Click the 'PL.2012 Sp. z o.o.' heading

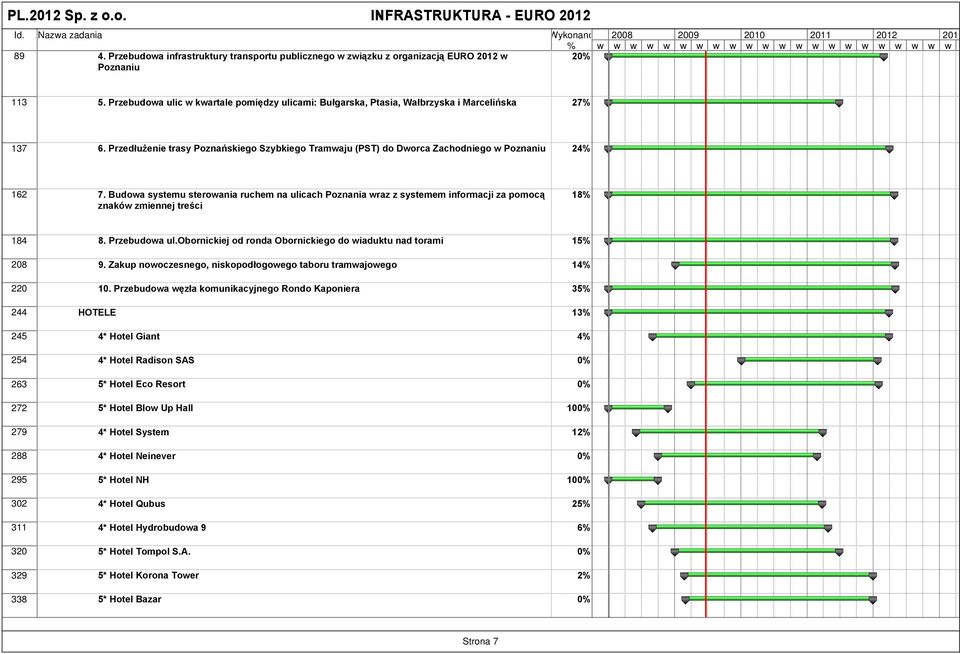tap(67, 16)
